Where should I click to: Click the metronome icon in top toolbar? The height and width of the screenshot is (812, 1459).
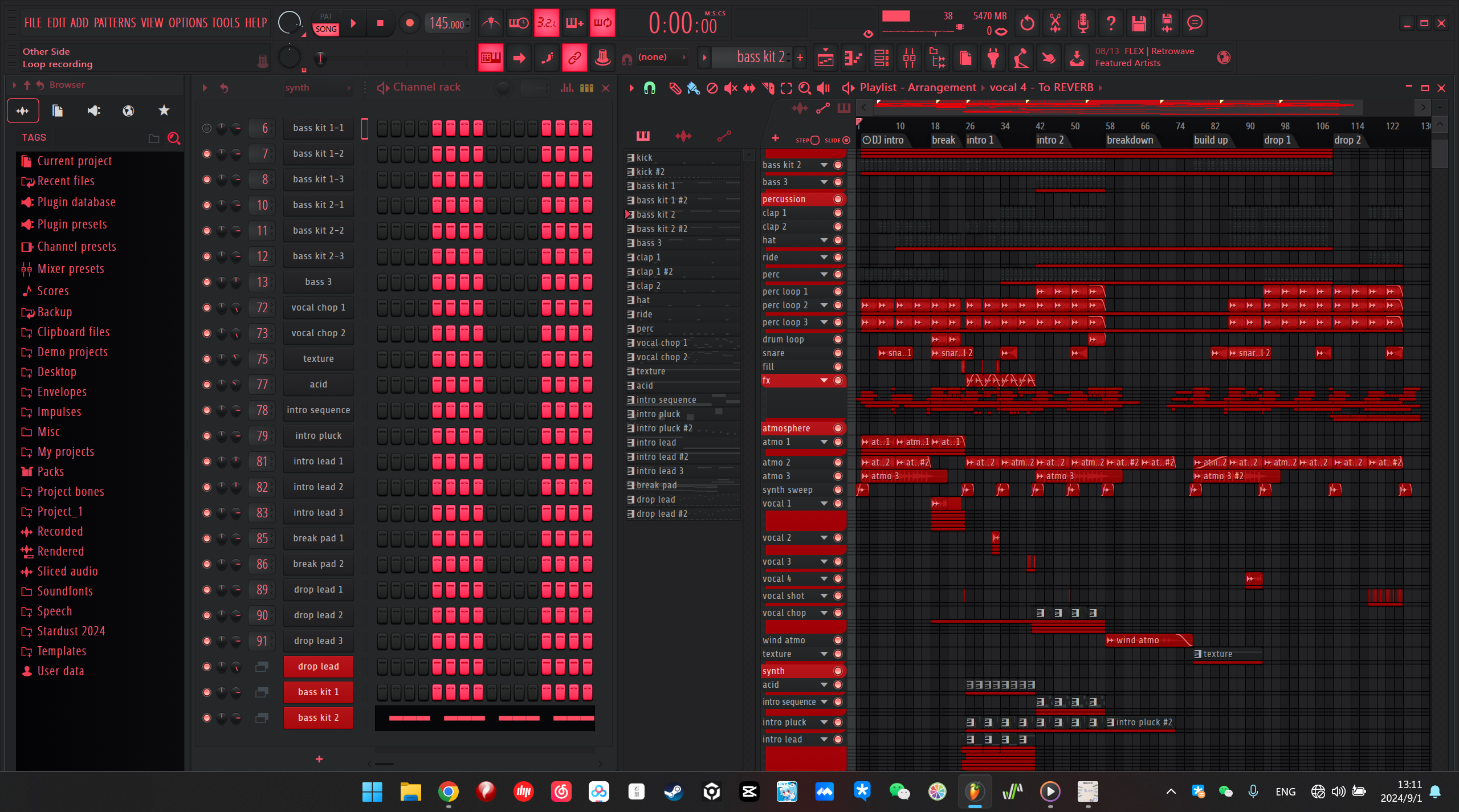pos(490,23)
